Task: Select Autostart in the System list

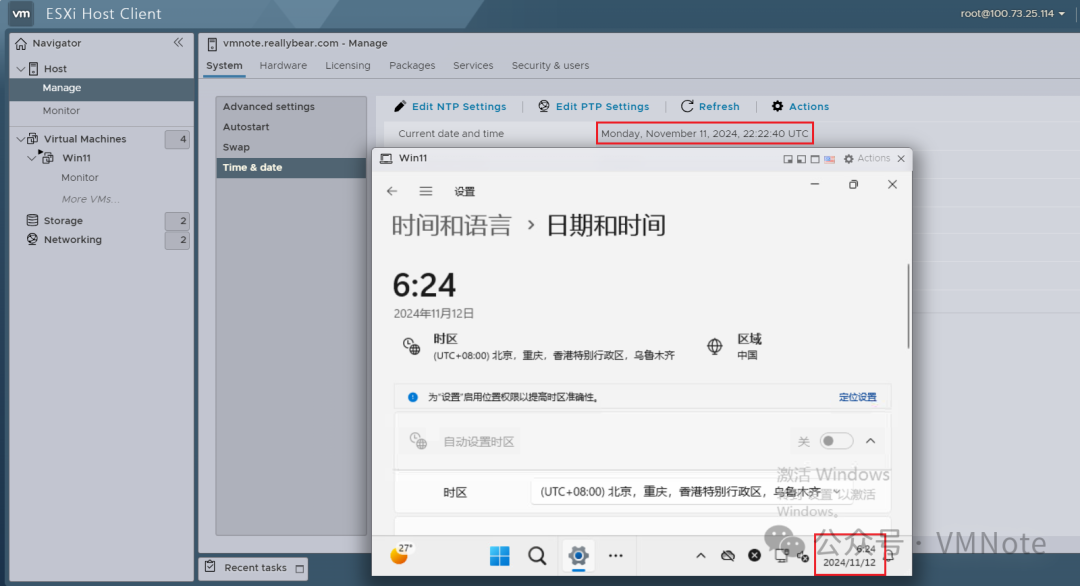Action: coord(291,127)
